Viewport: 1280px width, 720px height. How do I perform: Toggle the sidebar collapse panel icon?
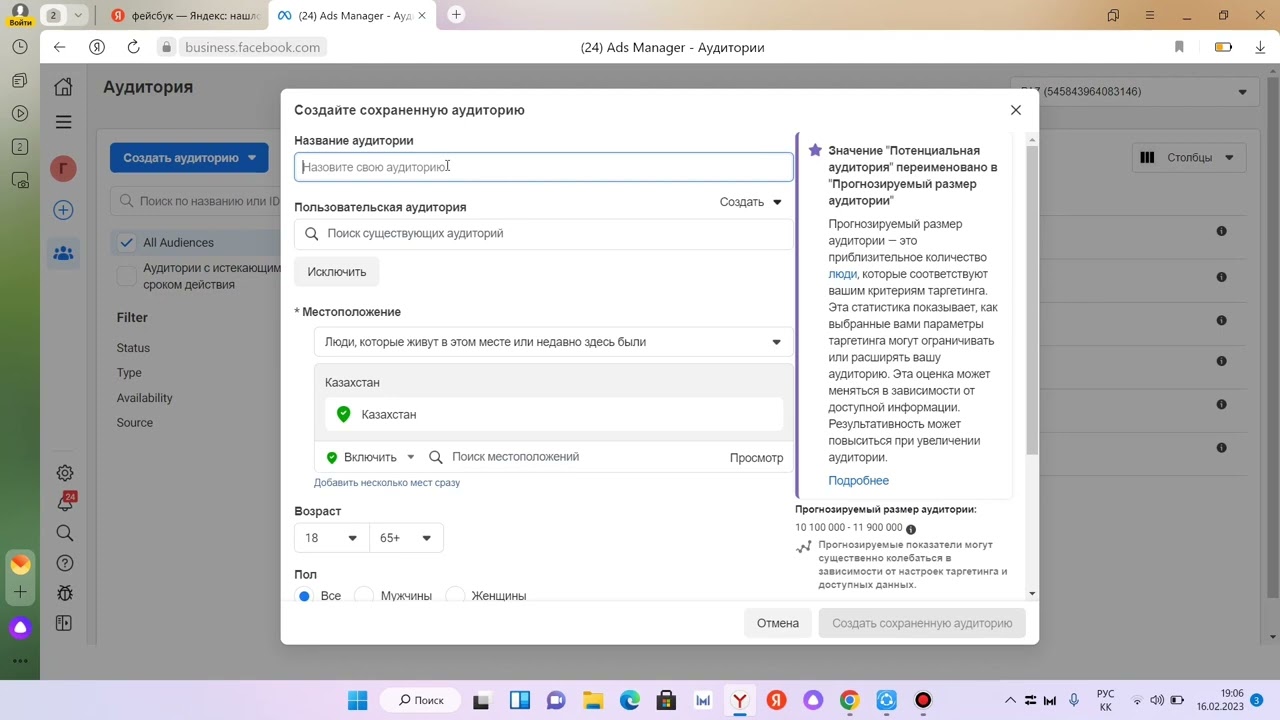(x=65, y=623)
